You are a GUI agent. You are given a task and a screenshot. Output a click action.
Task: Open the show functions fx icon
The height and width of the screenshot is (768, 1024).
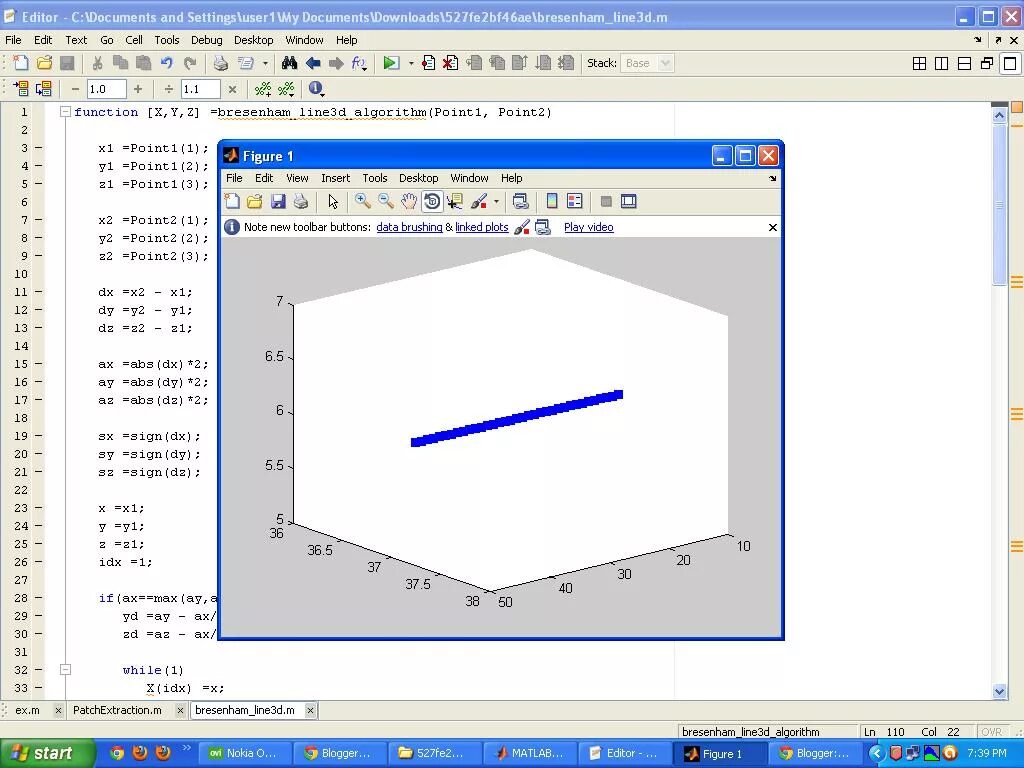(x=359, y=63)
